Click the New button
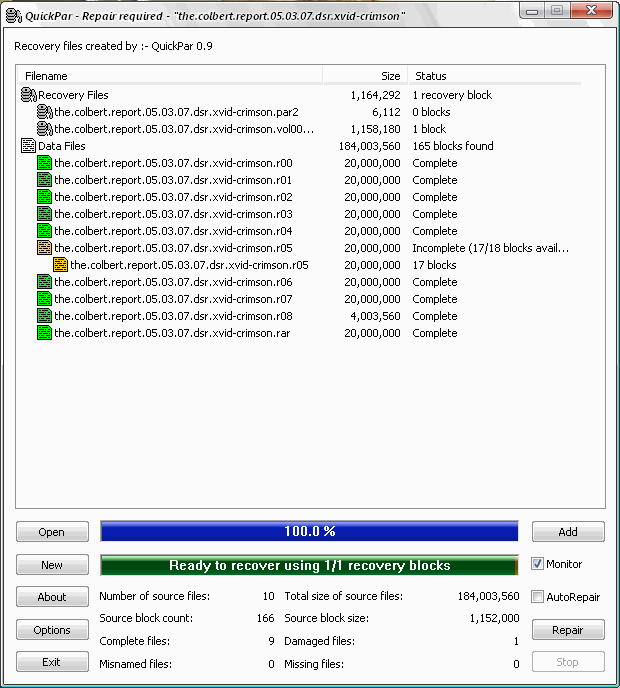The width and height of the screenshot is (620, 688). (52, 565)
